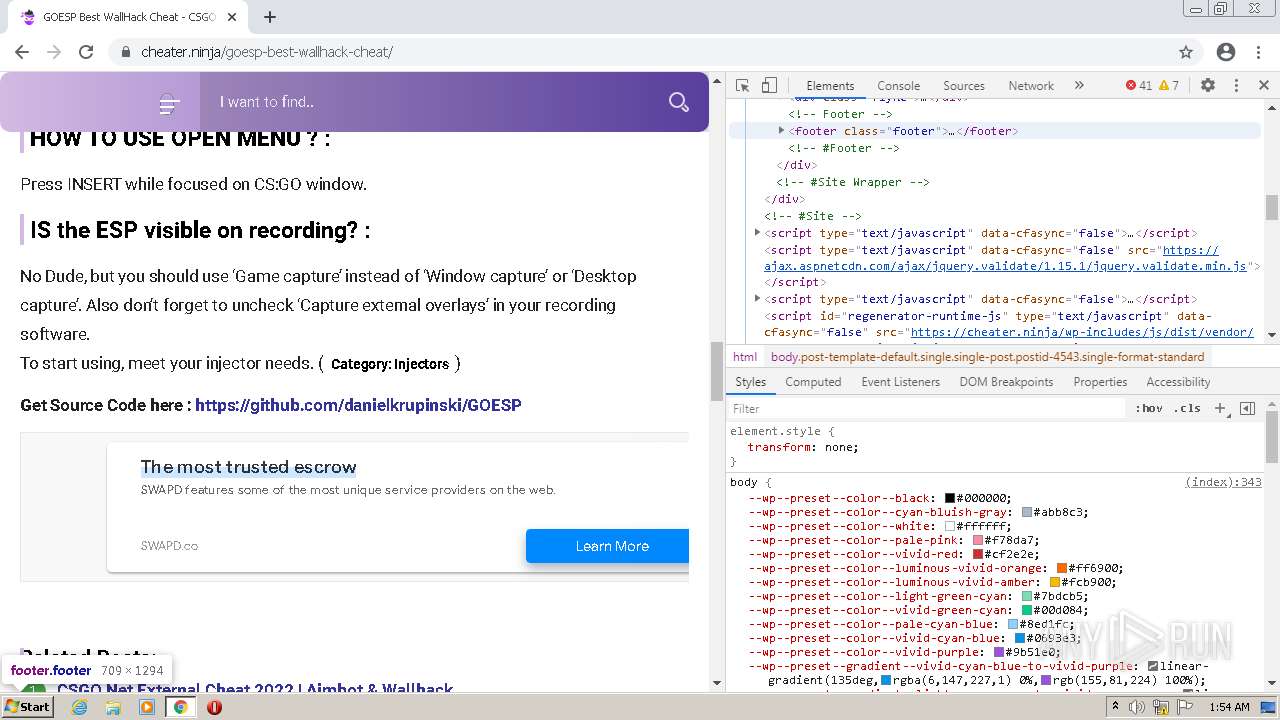Click the yellow warning count indicator
Viewport: 1280px width, 720px height.
(x=1169, y=86)
